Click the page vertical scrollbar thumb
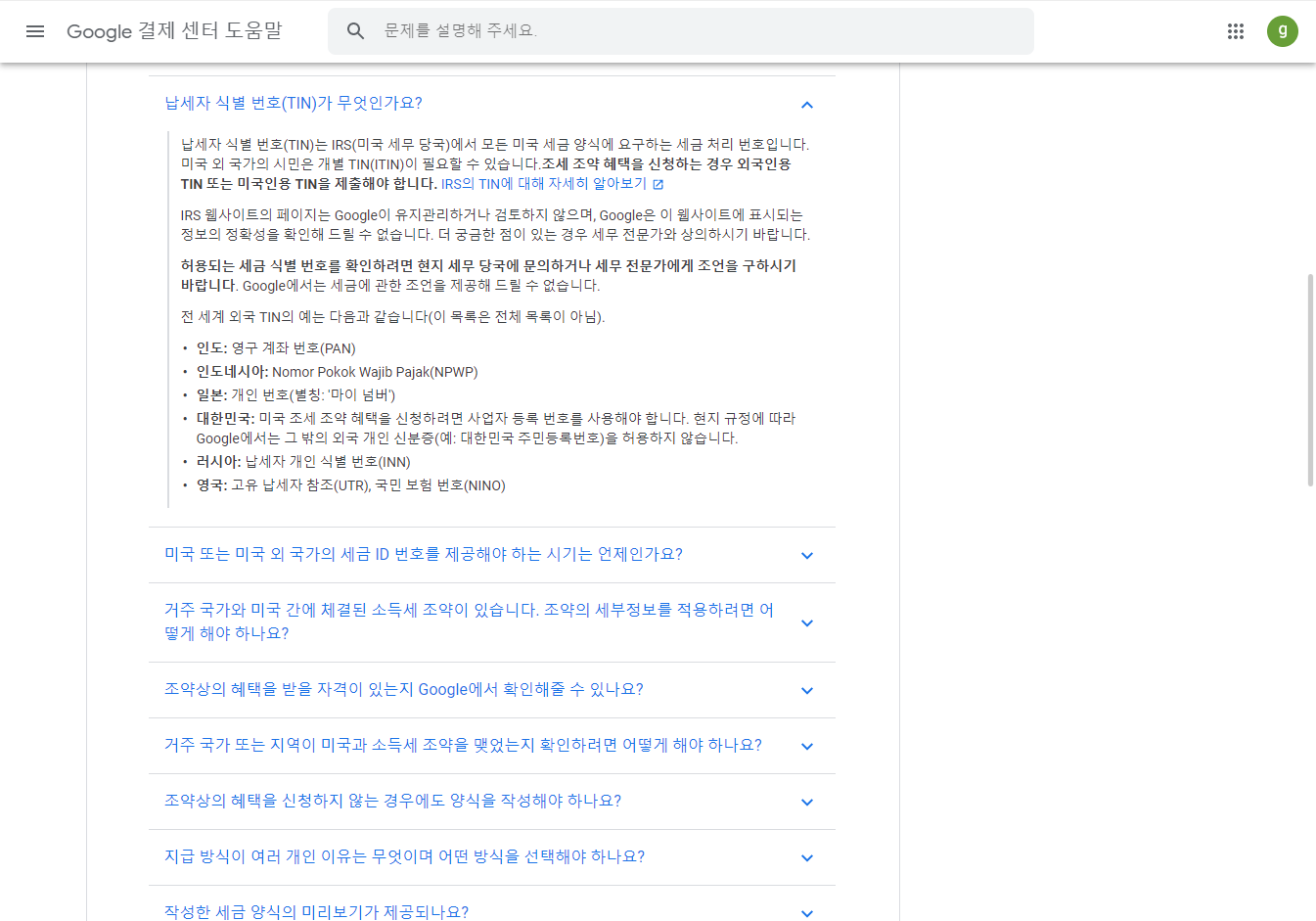 click(1310, 380)
